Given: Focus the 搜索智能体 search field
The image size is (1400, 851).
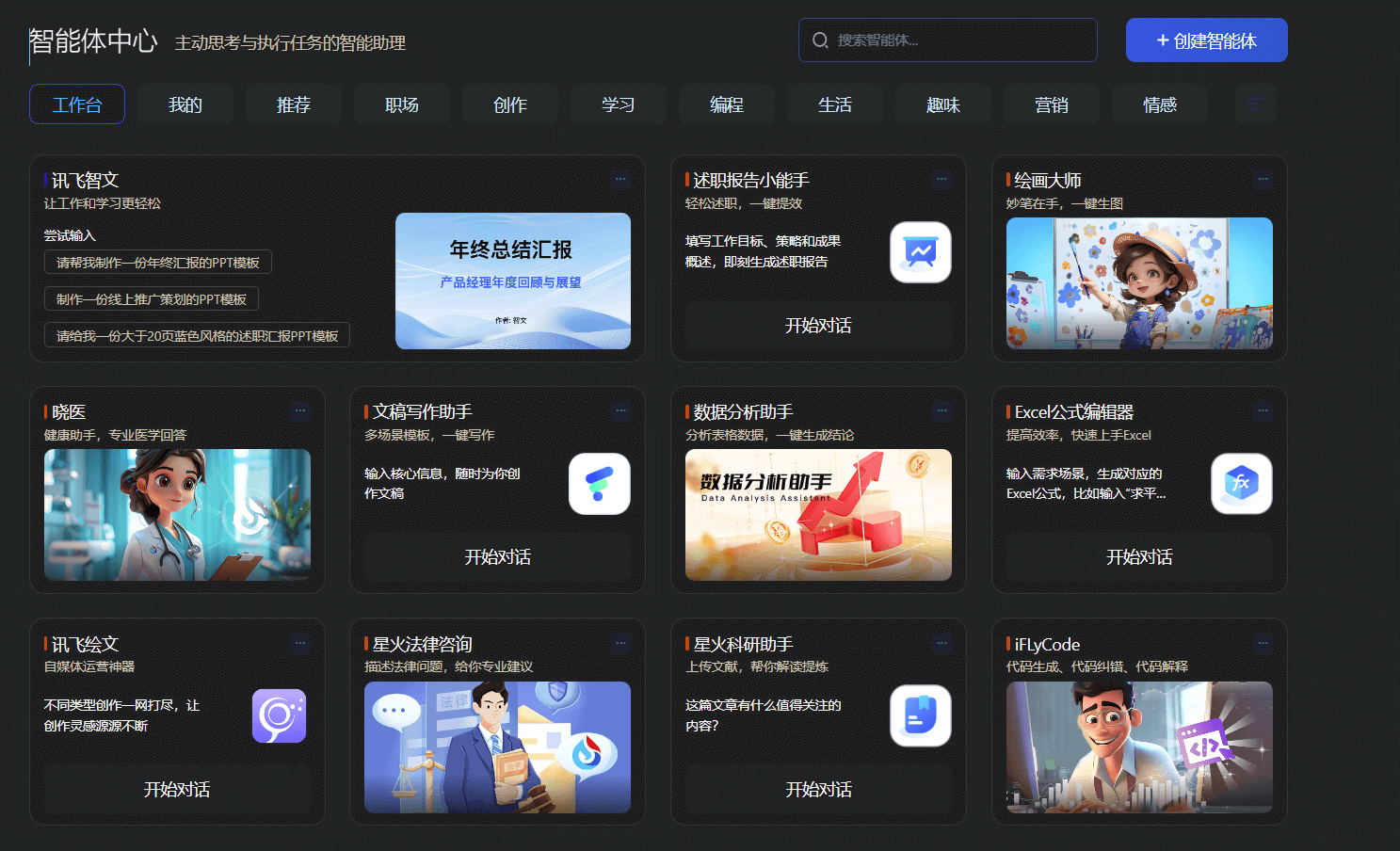Looking at the screenshot, I should pyautogui.click(x=948, y=40).
